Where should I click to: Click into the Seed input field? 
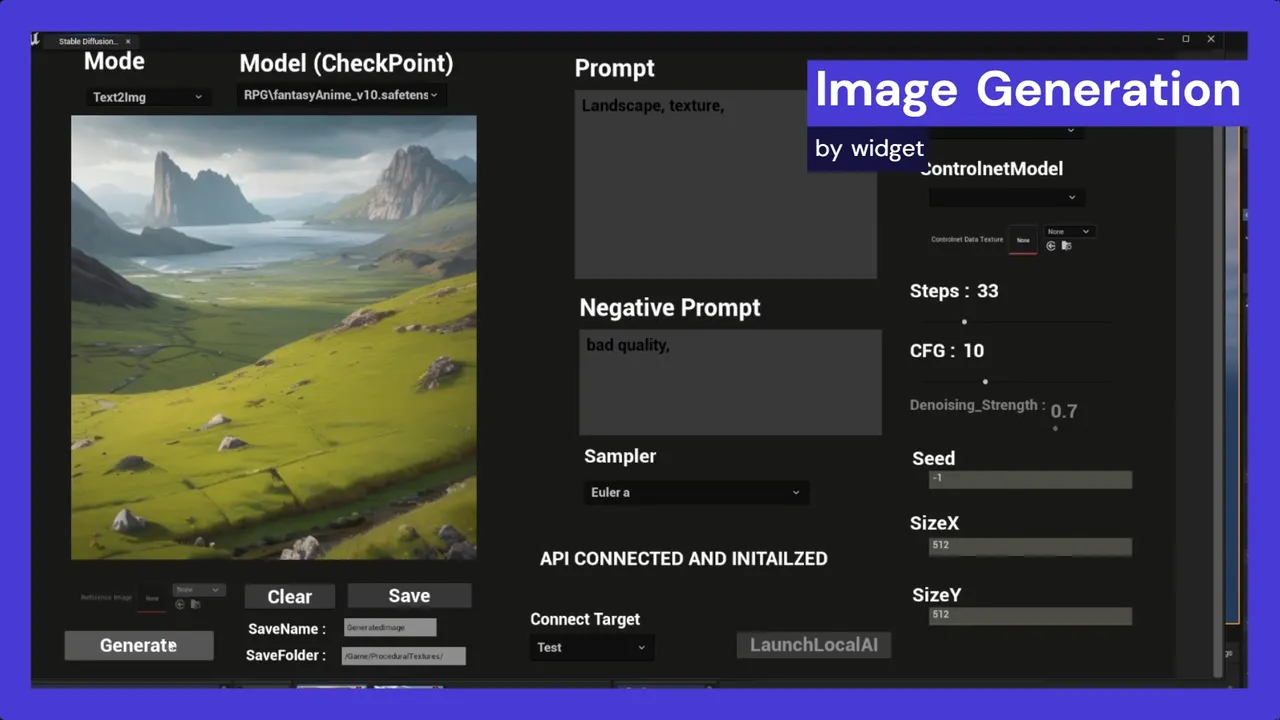click(x=1030, y=479)
